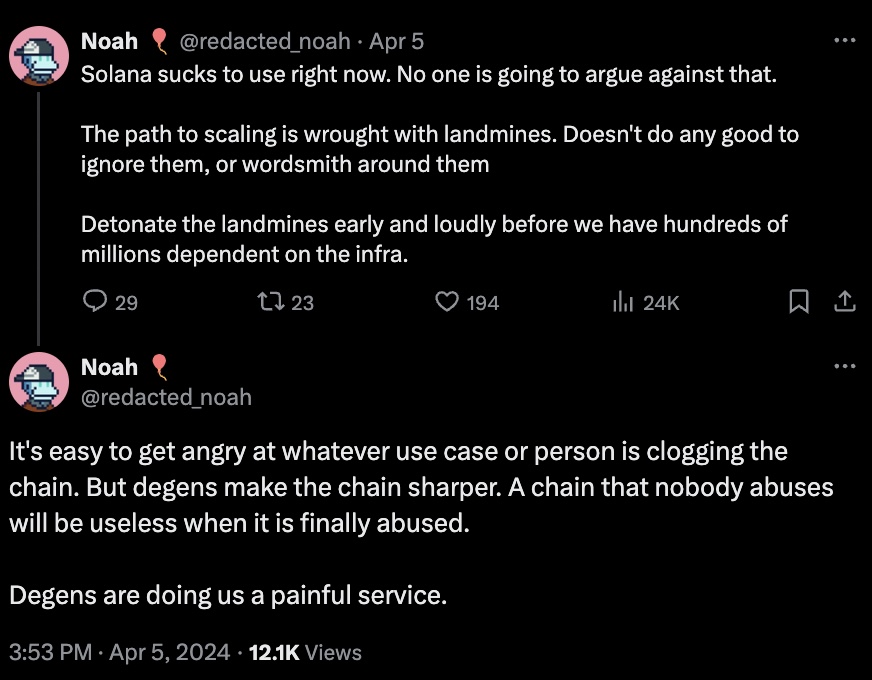The width and height of the screenshot is (872, 680).
Task: Click the balloon emoji beside Noah's second name
Action: 160,367
